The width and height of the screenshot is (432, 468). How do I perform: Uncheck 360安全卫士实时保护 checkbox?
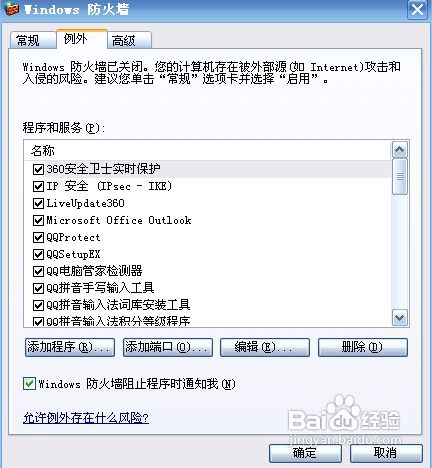(38, 169)
